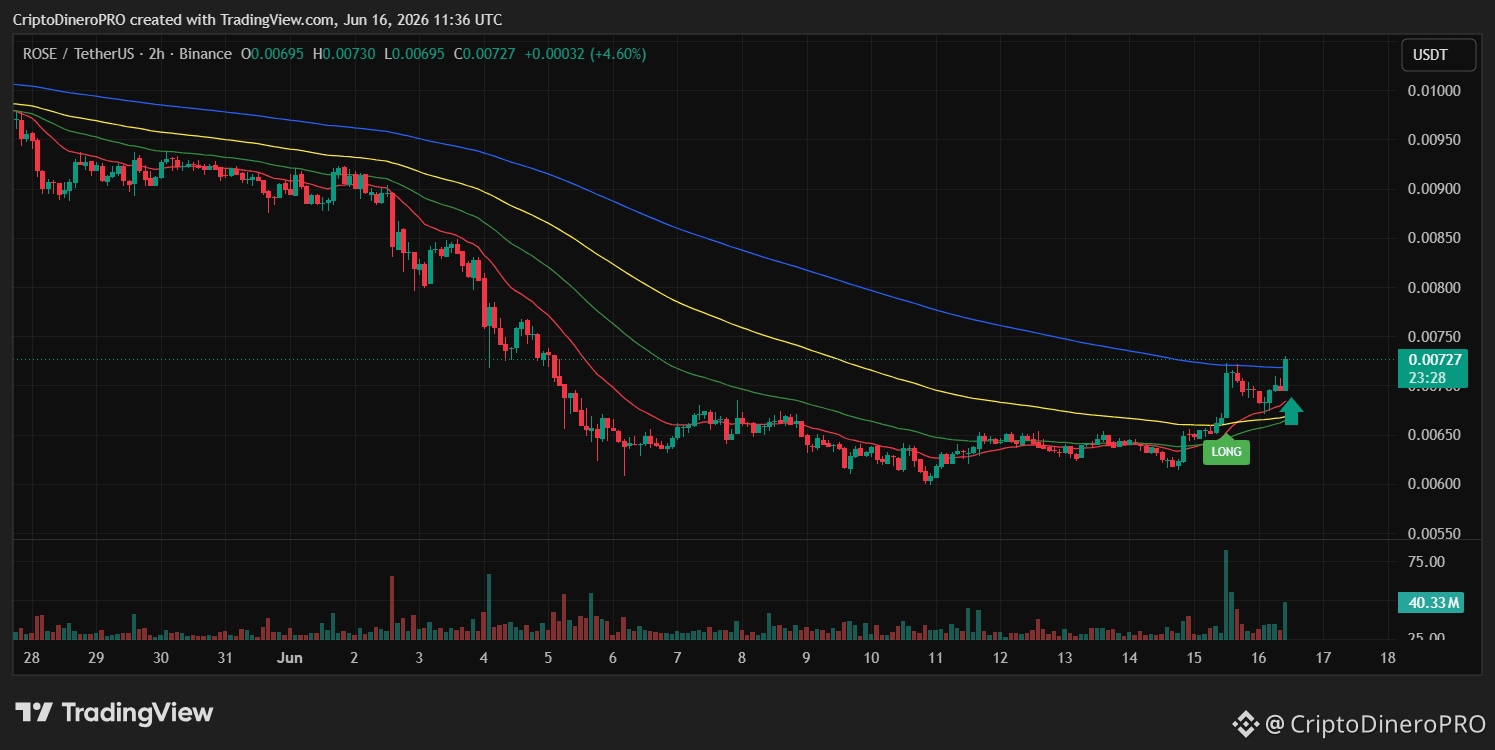
Task: Click date 14 on the time axis
Action: pyautogui.click(x=1129, y=658)
